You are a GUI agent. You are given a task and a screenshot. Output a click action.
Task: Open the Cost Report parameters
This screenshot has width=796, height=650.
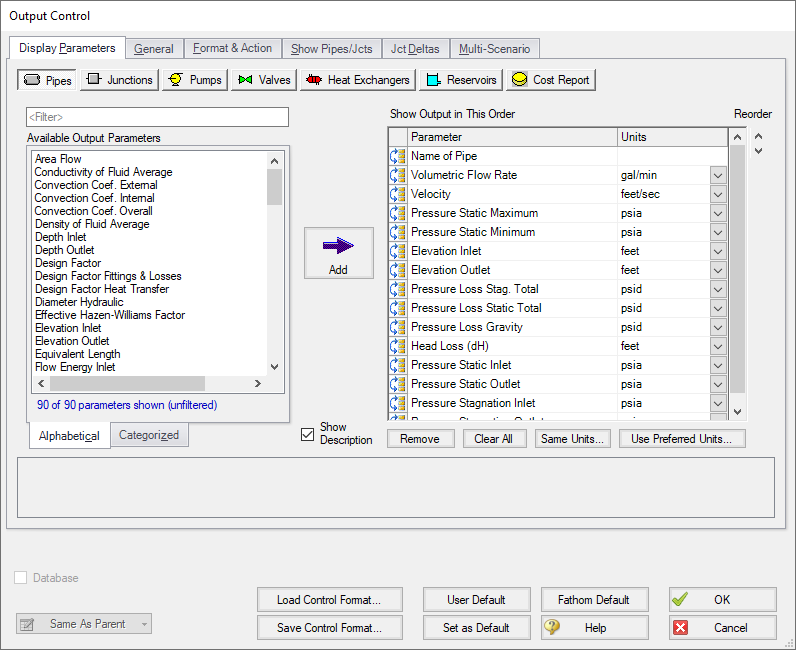(x=551, y=80)
